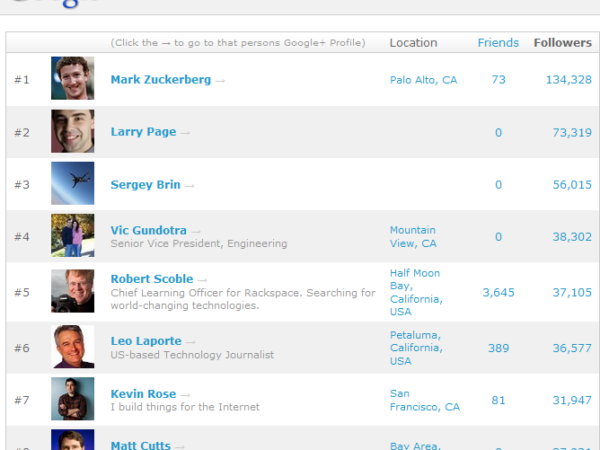Click Sergey Brin's airplane profile picture

[x=73, y=184]
